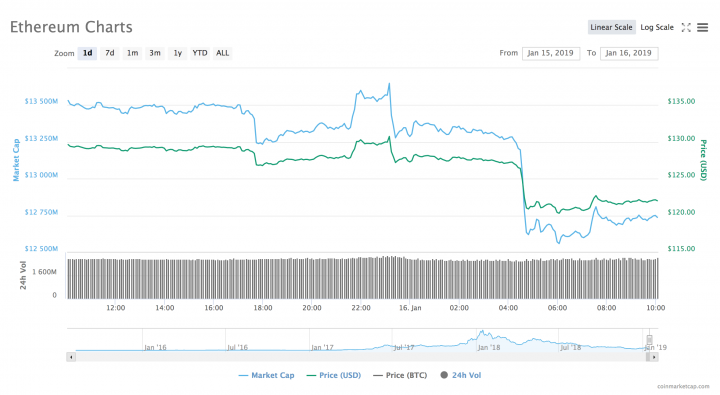This screenshot has width=720, height=395.
Task: Set zoom to 1d
Action: [87, 53]
